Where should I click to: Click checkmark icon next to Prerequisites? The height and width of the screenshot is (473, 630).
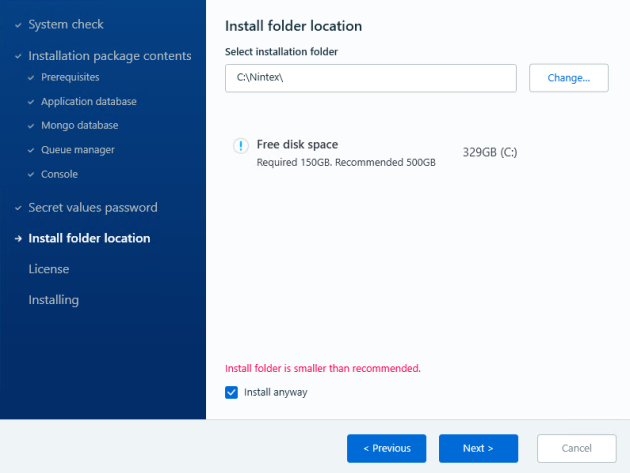(x=31, y=78)
